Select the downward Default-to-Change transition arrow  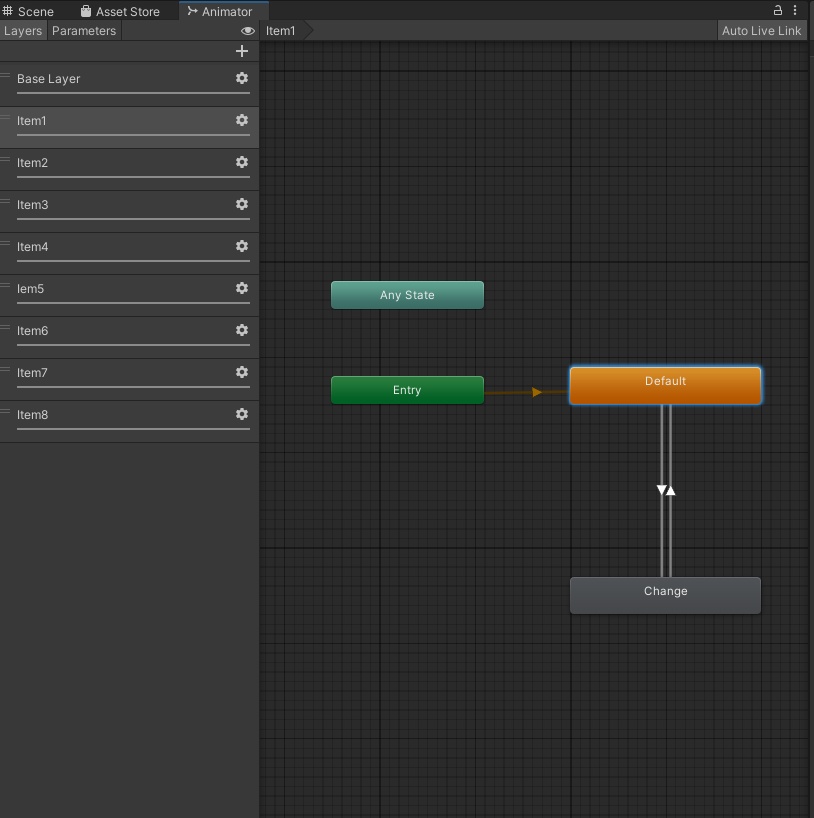tap(662, 490)
